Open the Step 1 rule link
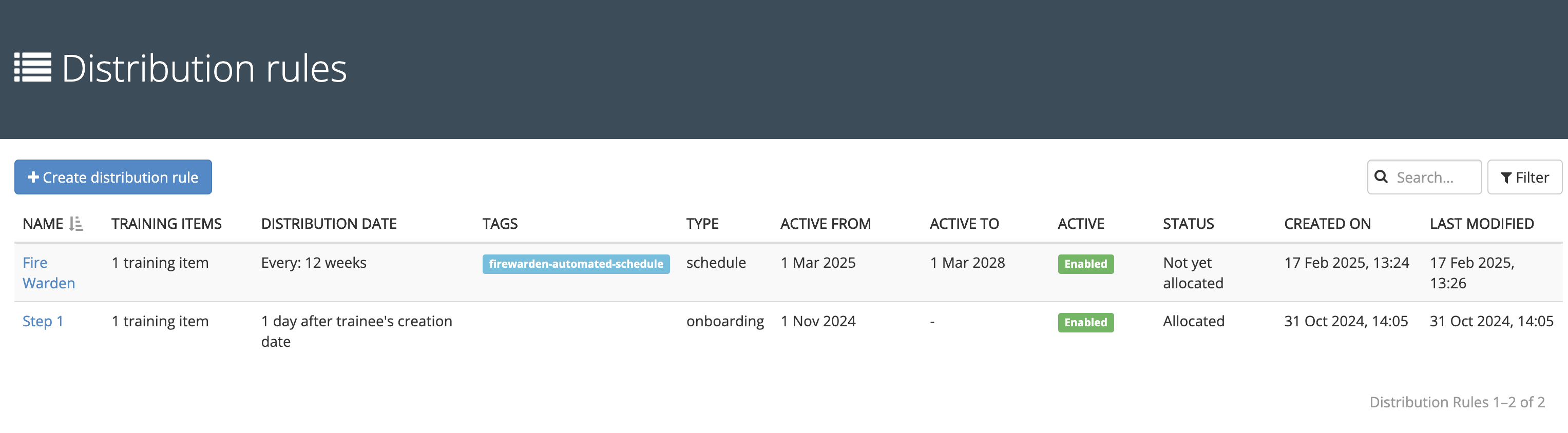 43,321
